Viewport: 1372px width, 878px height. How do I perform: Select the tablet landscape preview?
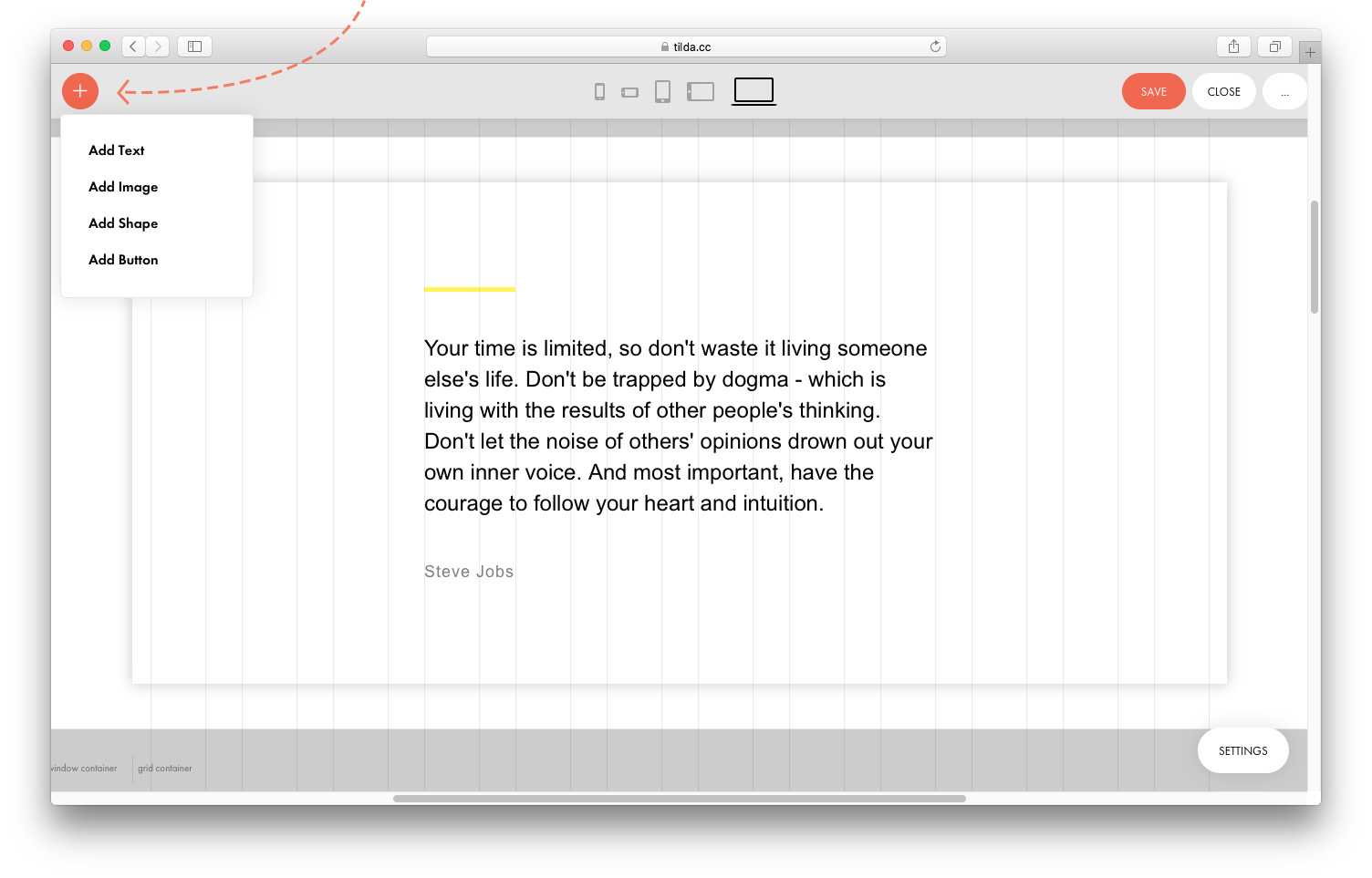(701, 91)
